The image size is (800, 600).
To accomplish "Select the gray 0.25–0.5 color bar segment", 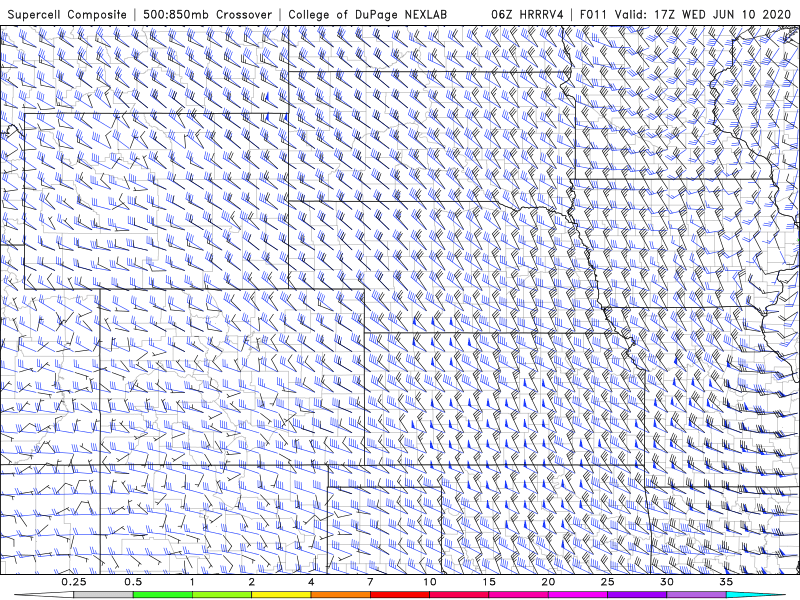I will click(104, 595).
